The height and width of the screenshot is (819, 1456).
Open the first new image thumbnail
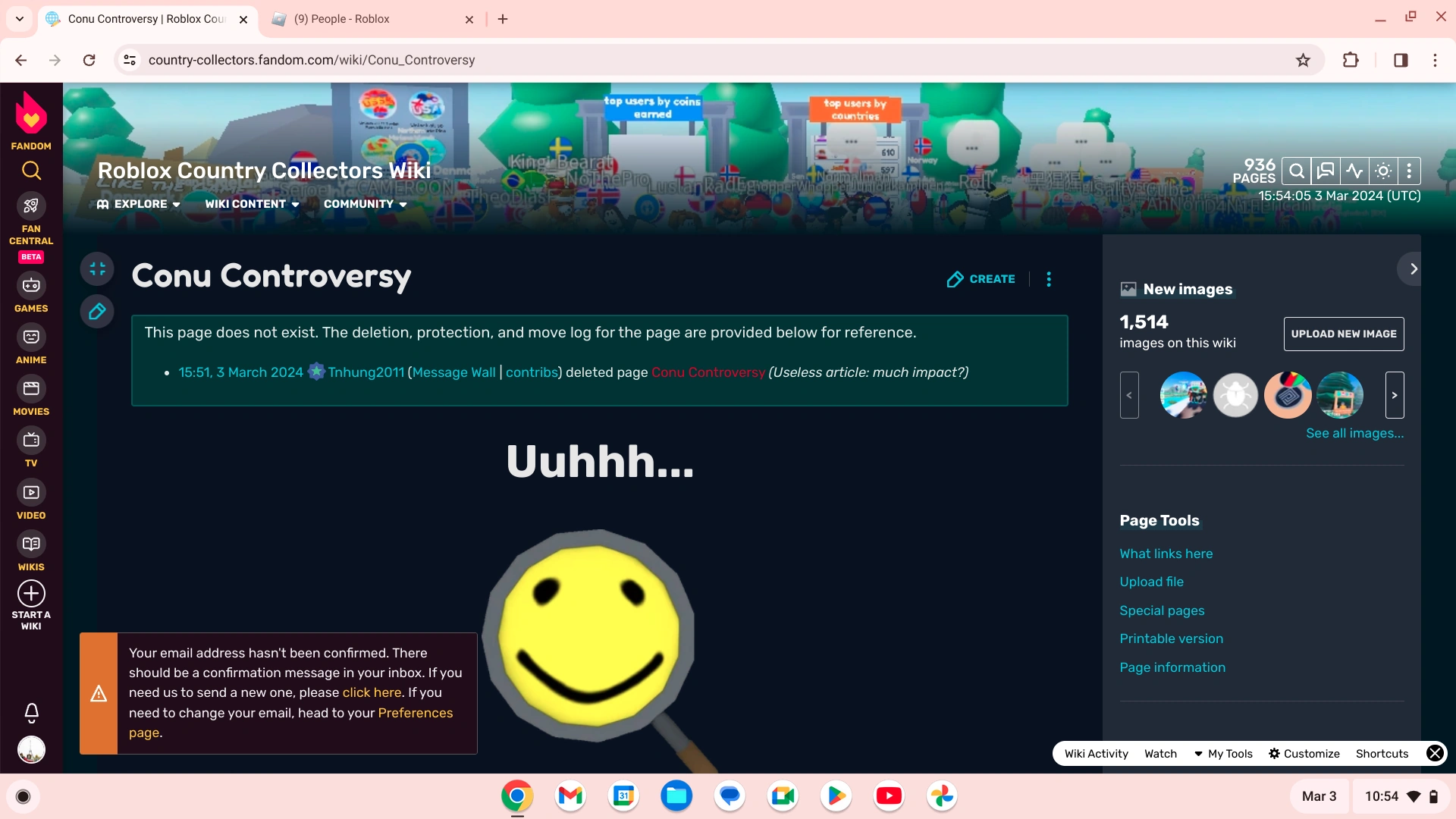(1183, 395)
